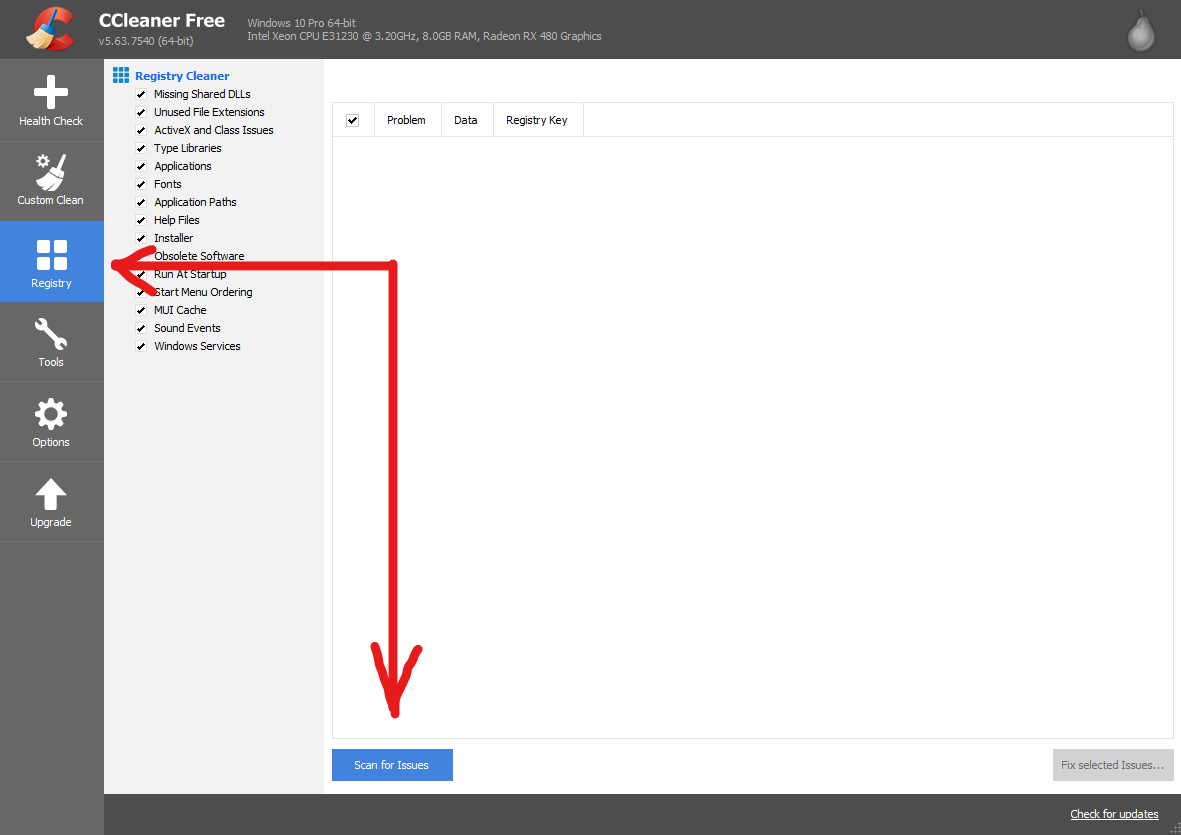Image resolution: width=1181 pixels, height=835 pixels.
Task: Uncheck Missing Shared DLLs
Action: tap(141, 94)
